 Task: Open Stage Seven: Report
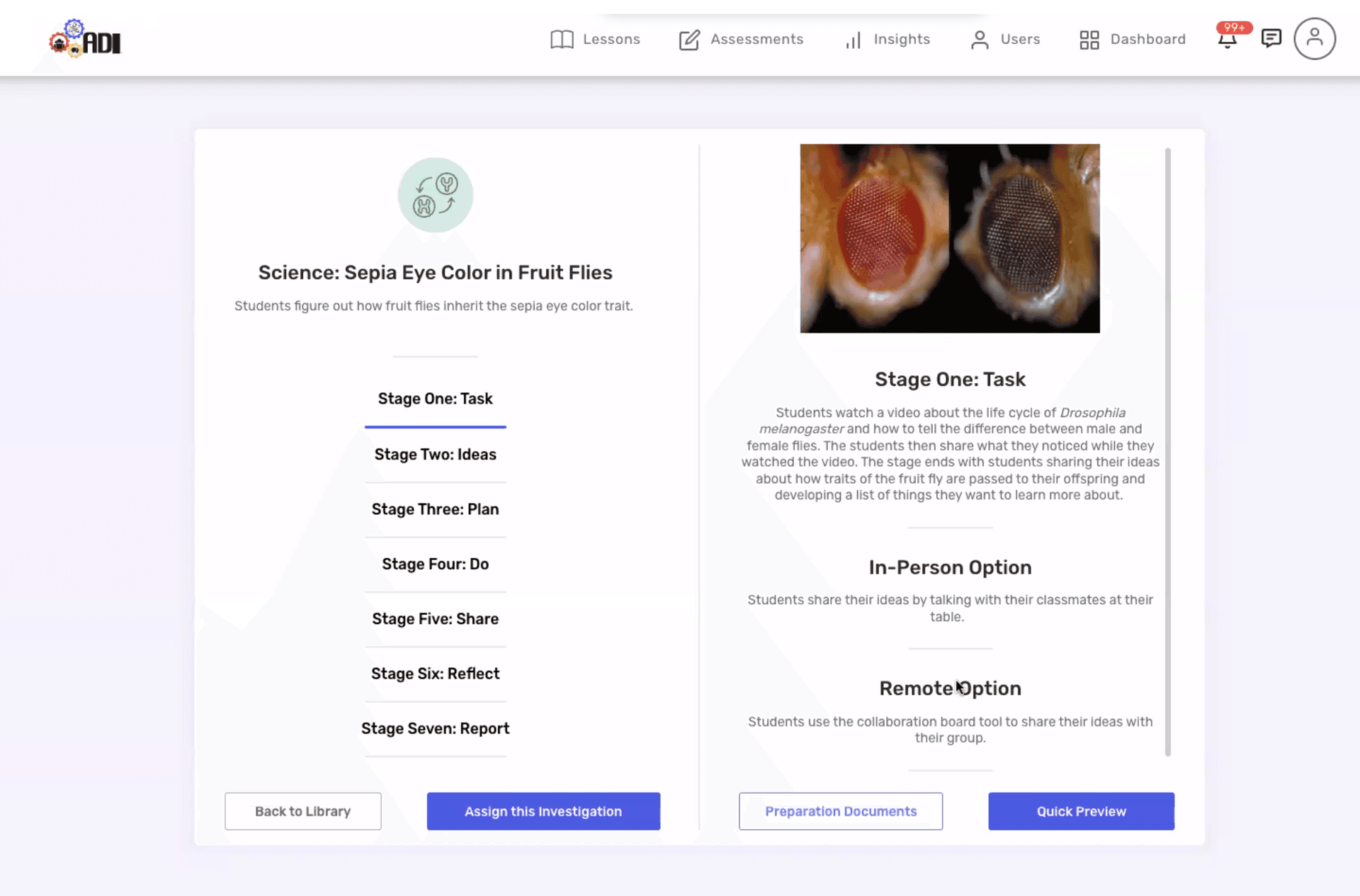tap(435, 728)
